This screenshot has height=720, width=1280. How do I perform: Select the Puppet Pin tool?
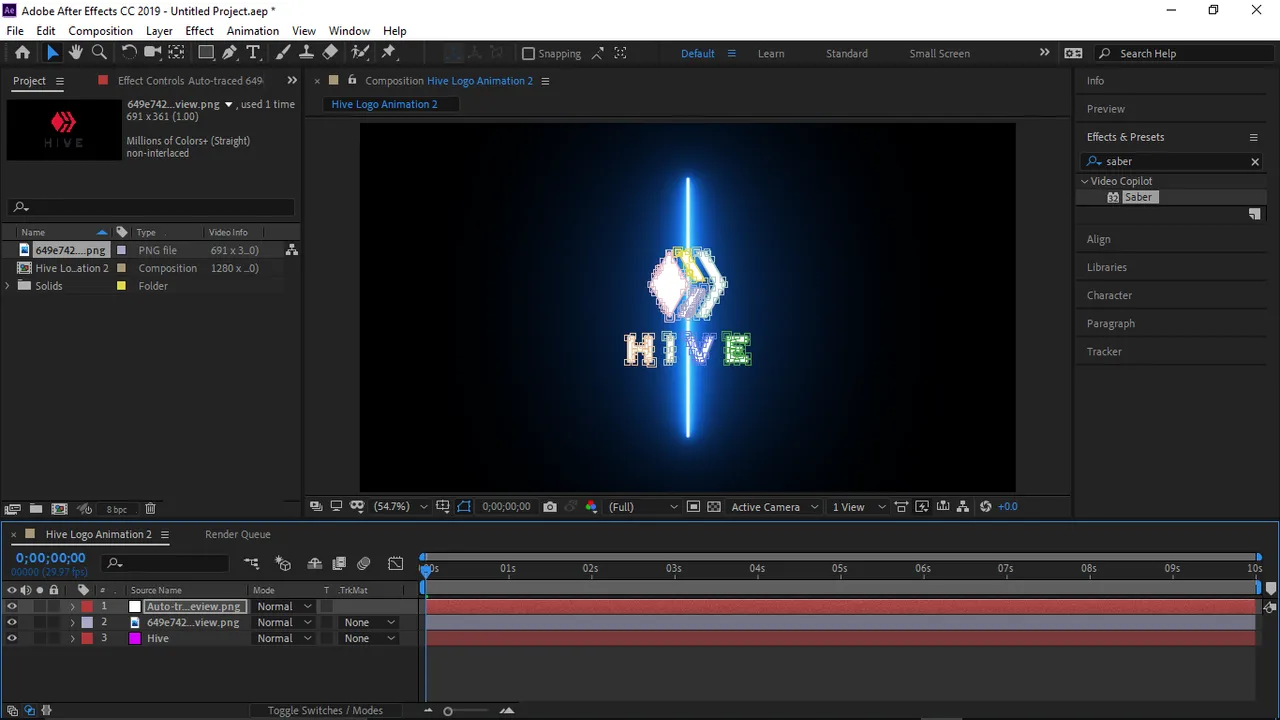(389, 53)
